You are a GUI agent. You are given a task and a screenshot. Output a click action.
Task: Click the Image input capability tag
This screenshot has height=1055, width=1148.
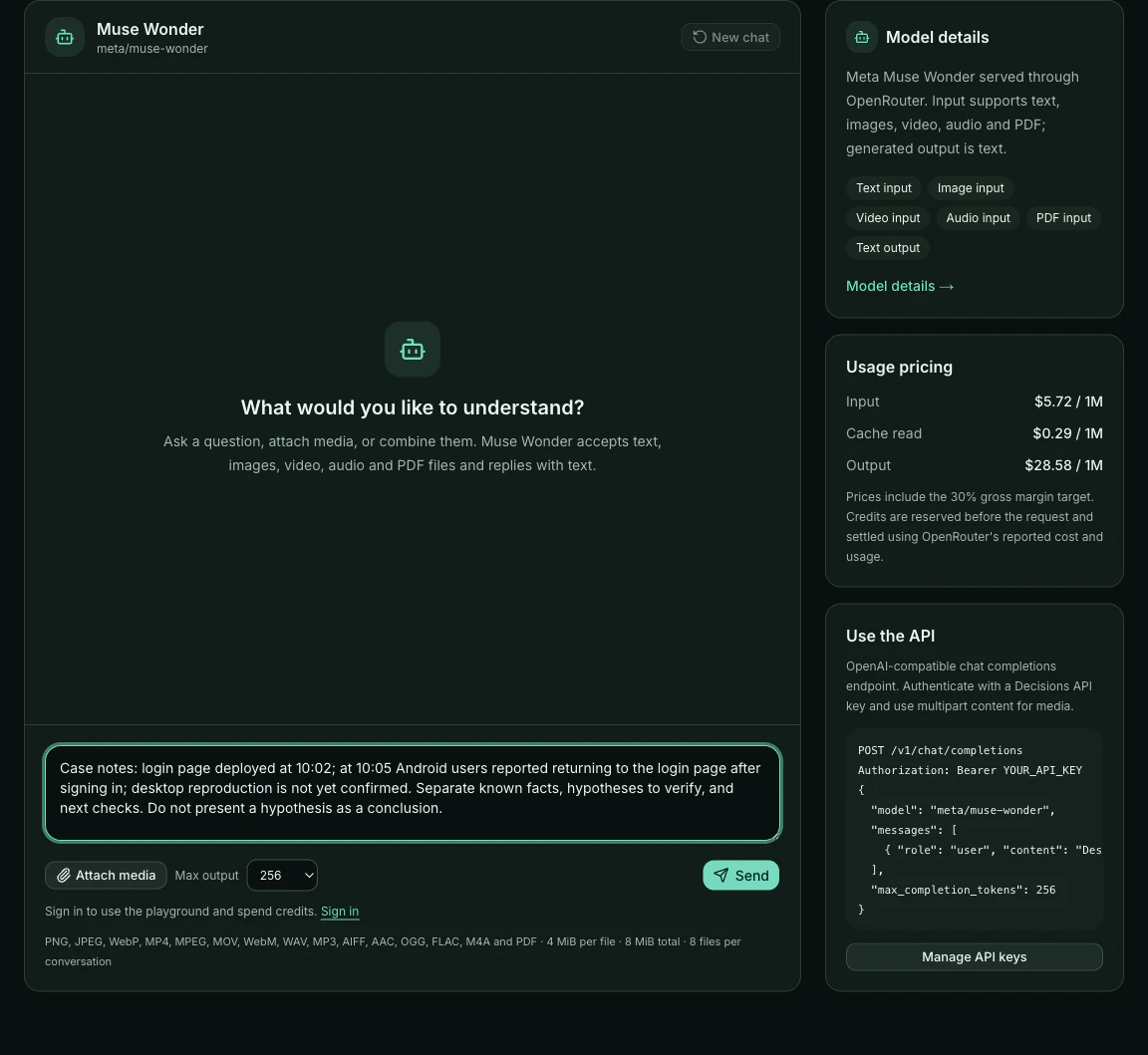pos(970,188)
